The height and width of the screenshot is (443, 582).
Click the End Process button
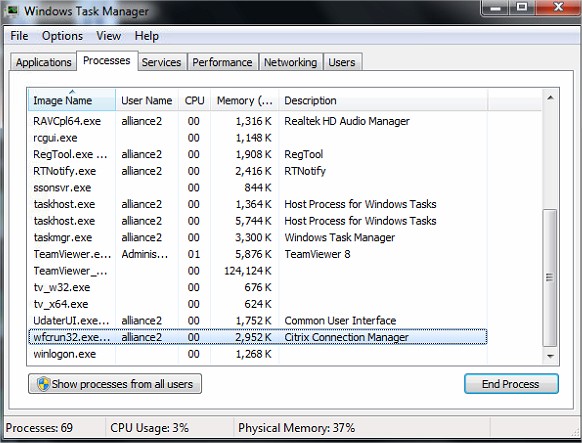pyautogui.click(x=511, y=384)
